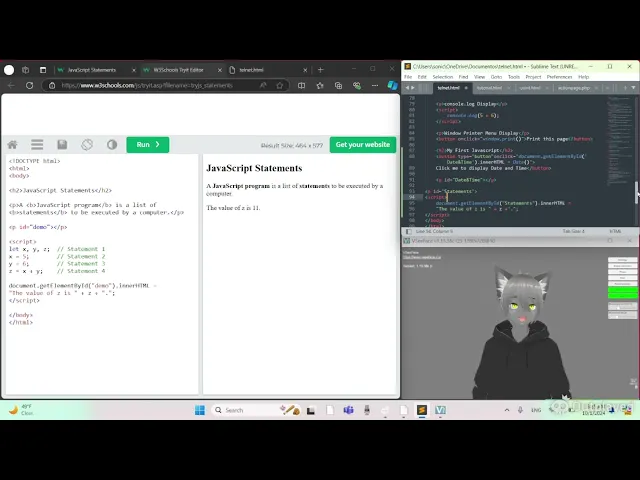View site information lock icon
640x480 pixels.
point(52,85)
